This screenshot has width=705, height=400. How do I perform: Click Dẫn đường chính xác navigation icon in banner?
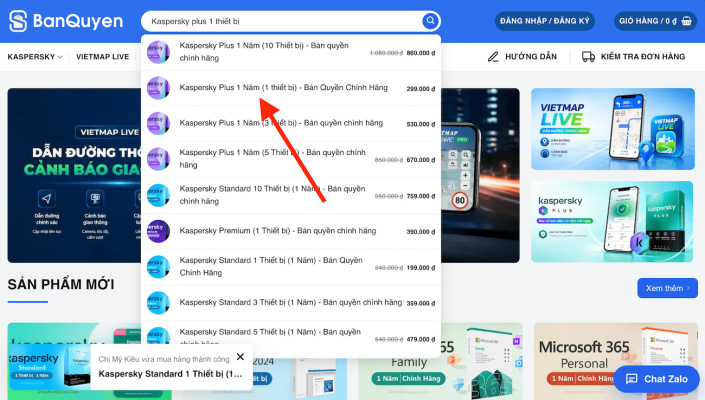pos(47,198)
